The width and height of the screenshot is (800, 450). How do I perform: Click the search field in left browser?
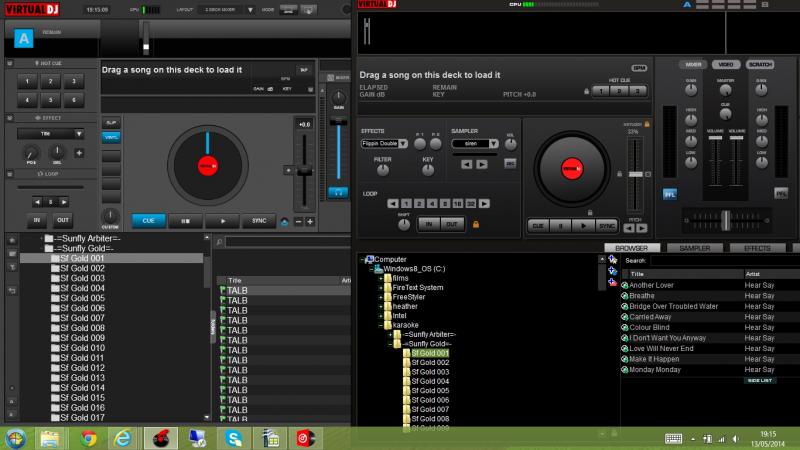coord(288,242)
